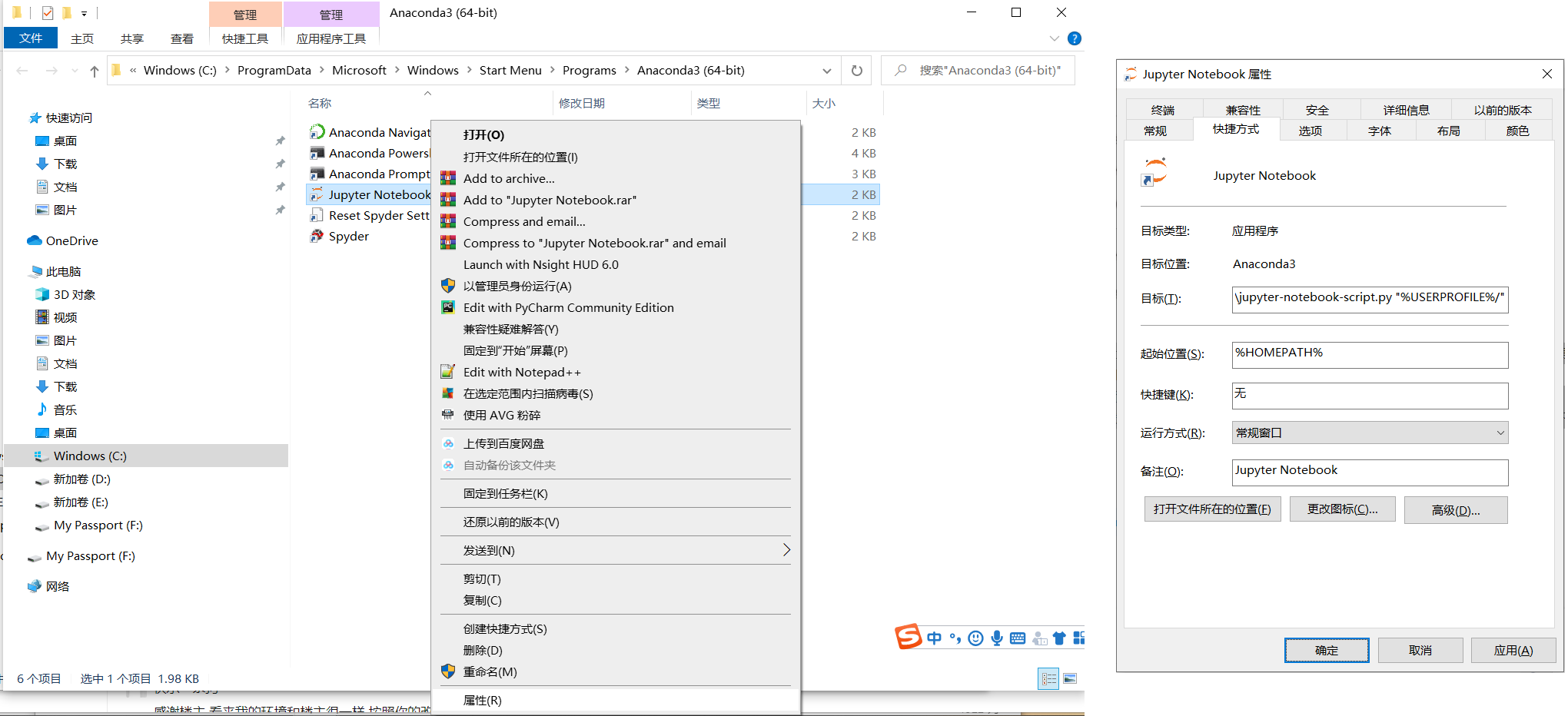Click the 目标(T) input field

(x=1370, y=299)
